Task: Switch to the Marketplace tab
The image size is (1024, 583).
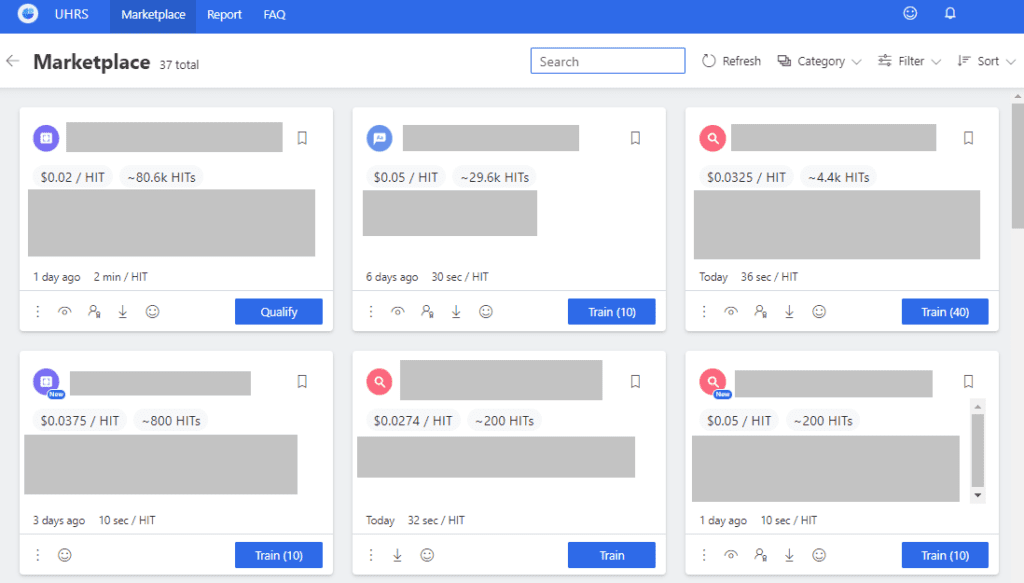Action: [x=153, y=14]
